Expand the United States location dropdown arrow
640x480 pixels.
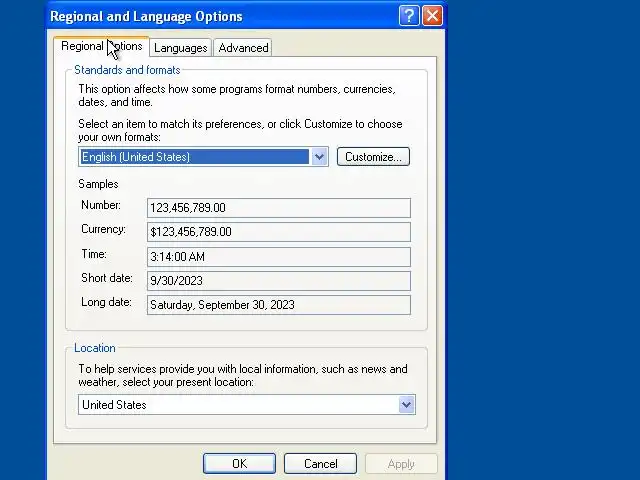406,404
